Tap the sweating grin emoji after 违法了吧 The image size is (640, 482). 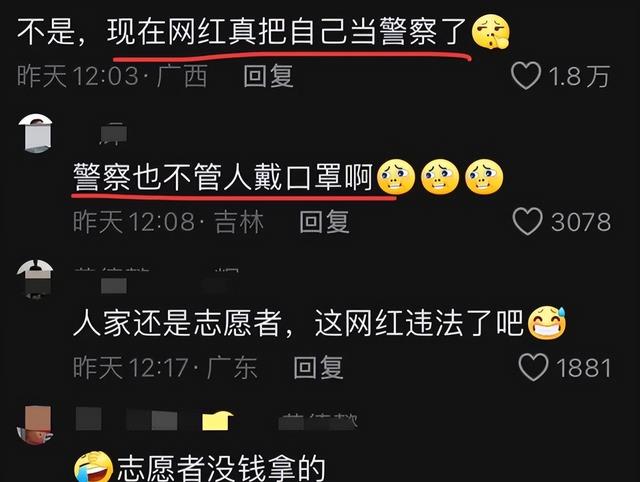click(547, 323)
